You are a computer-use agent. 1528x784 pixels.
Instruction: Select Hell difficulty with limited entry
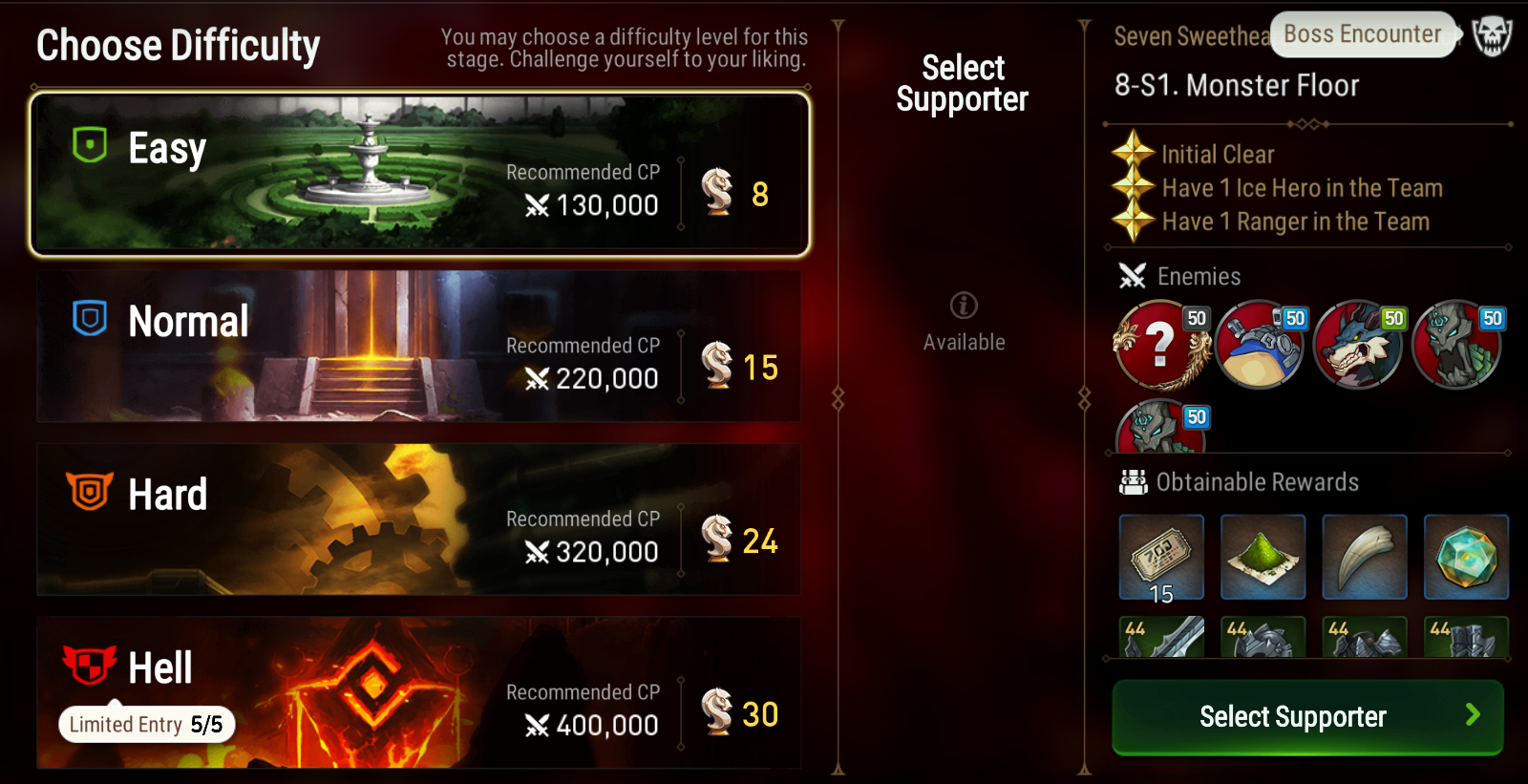point(418,692)
